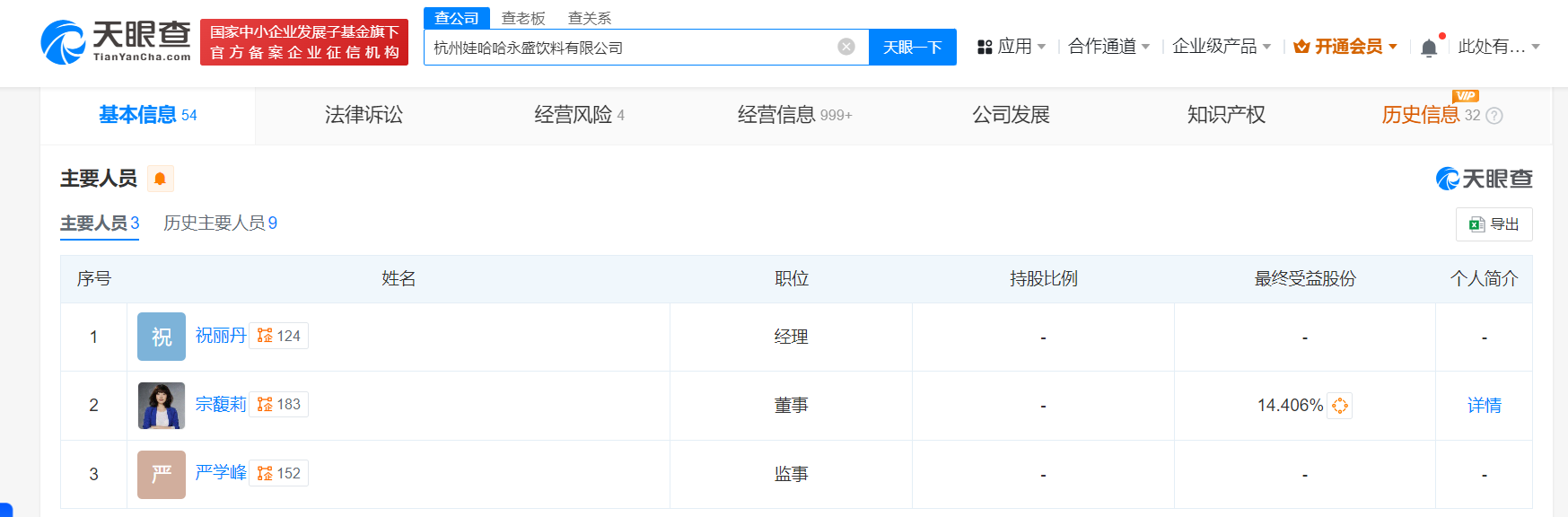Click the orange alert bell beside 主要人员
This screenshot has height=517, width=1568.
(x=160, y=179)
